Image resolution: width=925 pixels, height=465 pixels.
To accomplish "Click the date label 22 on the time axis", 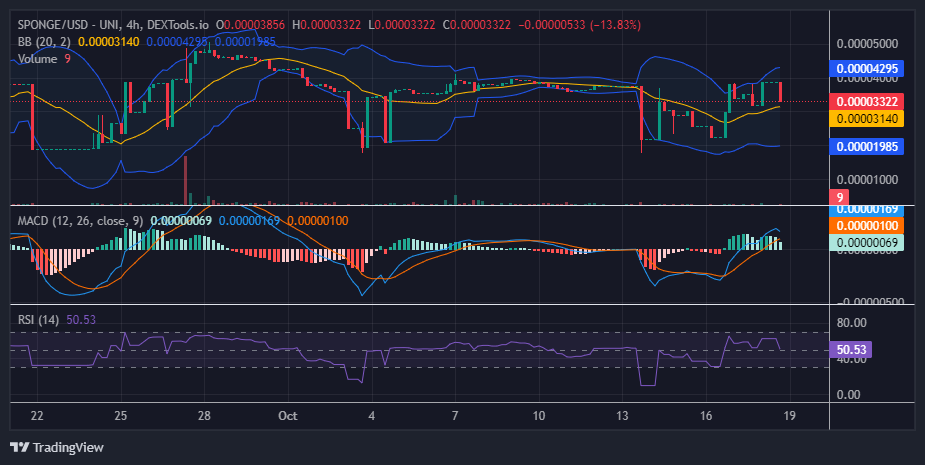I will point(37,415).
